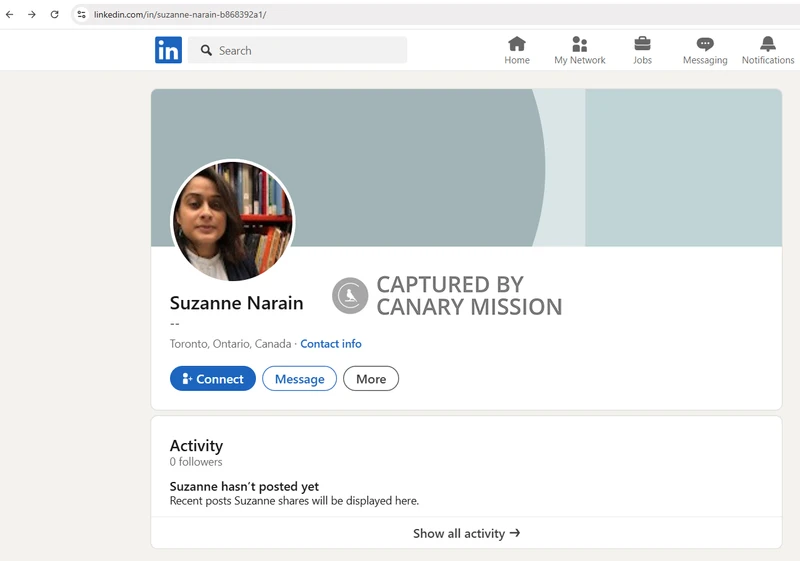The width and height of the screenshot is (800, 561).
Task: Click the 0 followers text
Action: point(196,462)
